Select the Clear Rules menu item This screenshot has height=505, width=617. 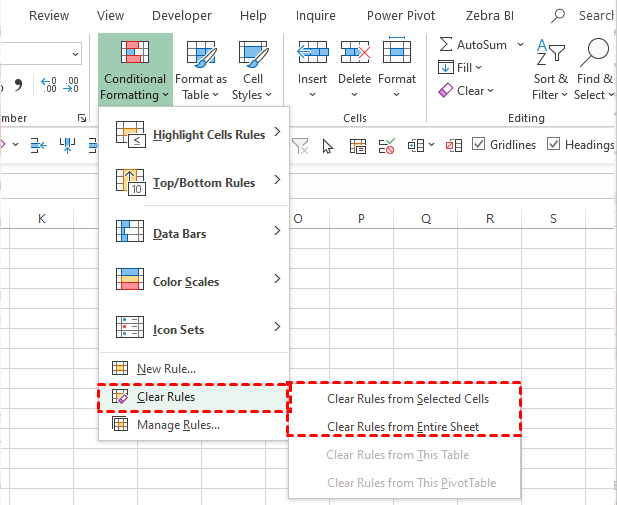coord(193,397)
